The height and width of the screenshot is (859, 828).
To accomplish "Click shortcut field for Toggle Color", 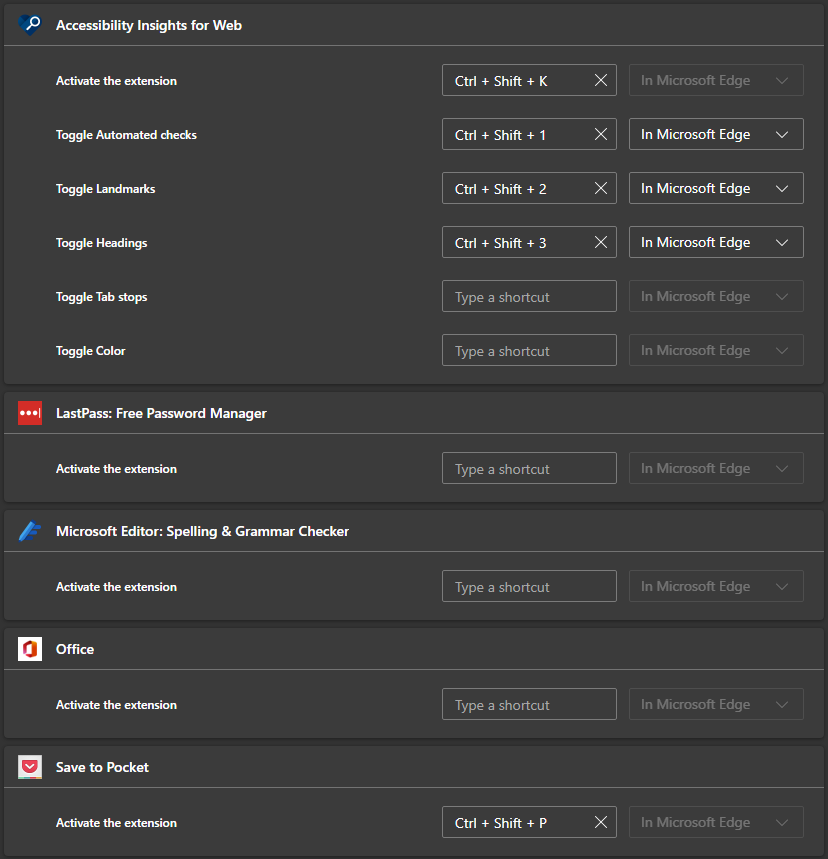I will tap(529, 350).
